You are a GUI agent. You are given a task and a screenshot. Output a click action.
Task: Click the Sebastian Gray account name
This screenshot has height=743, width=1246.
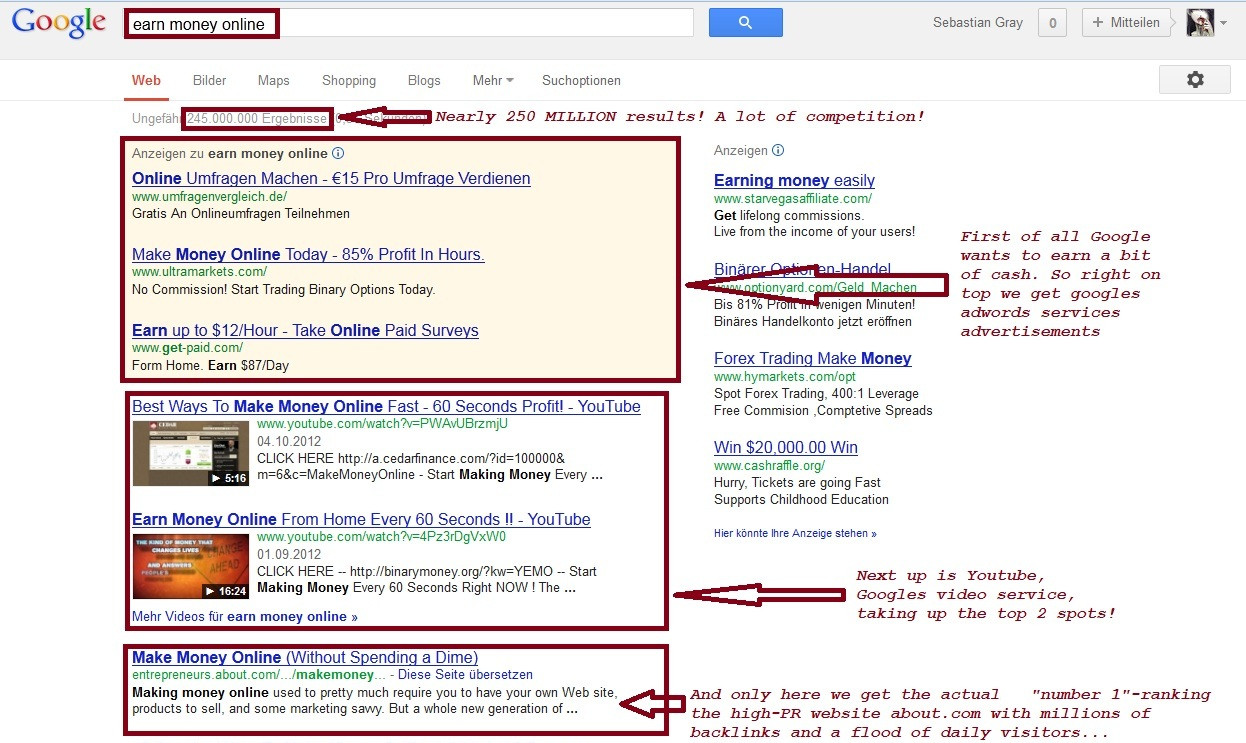coord(978,23)
